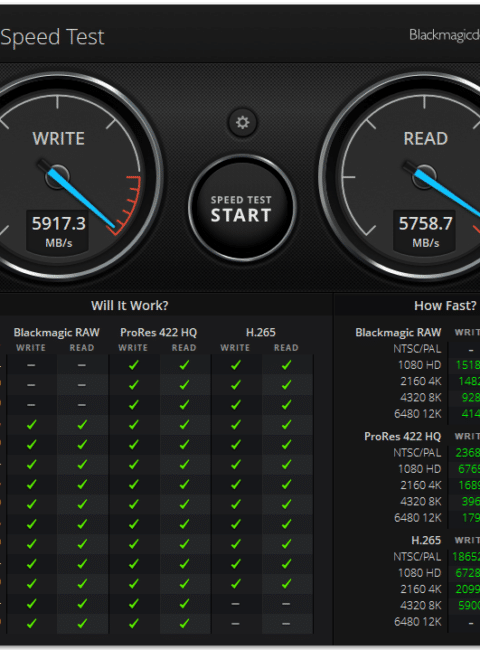The height and width of the screenshot is (650, 480).
Task: Click NTSC/PAL under How Fast ProRes 422 HQ
Action: coord(417,453)
